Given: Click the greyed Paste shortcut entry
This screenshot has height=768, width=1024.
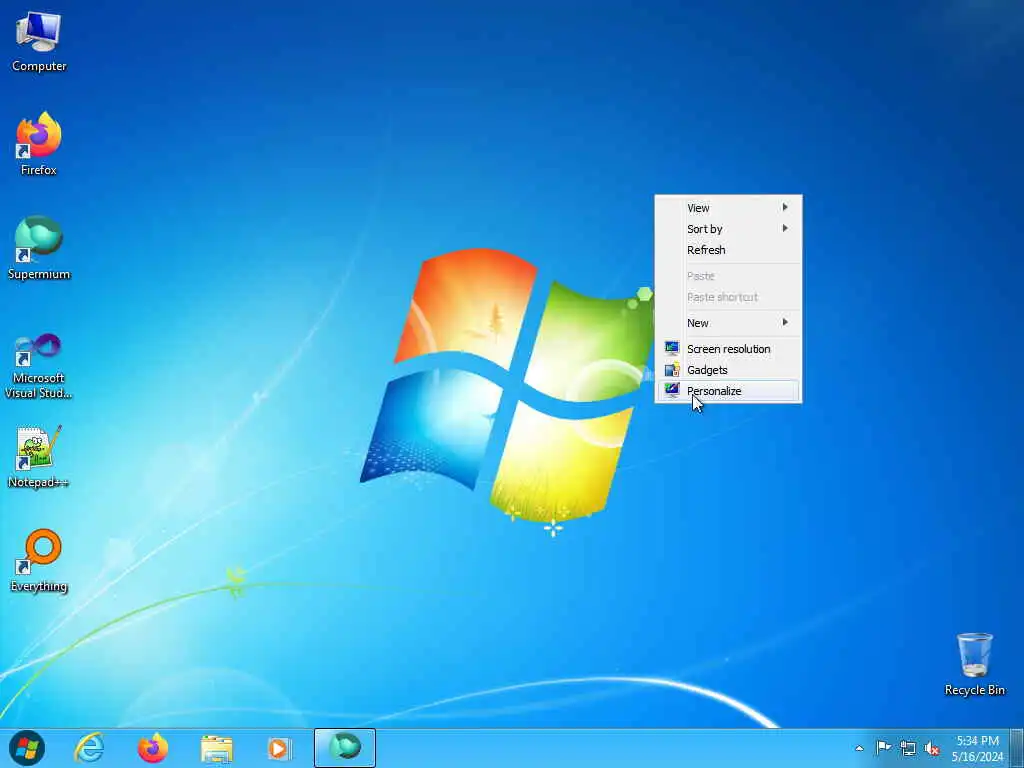Looking at the screenshot, I should (728, 296).
